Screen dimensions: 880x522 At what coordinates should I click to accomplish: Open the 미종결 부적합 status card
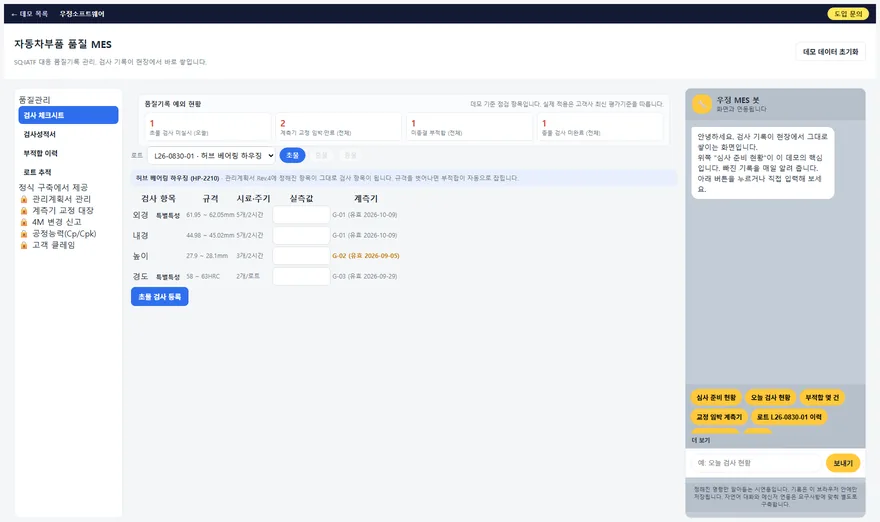click(x=469, y=127)
